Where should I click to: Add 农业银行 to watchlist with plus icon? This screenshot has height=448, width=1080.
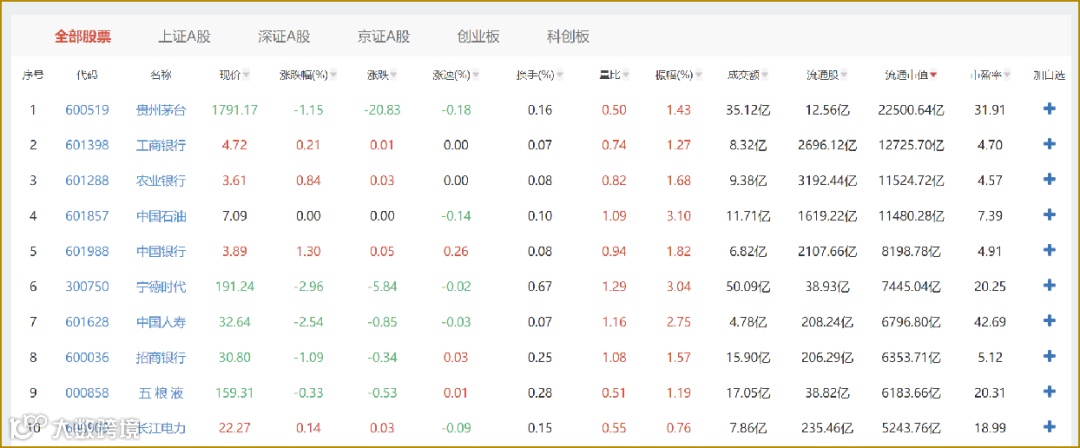[x=1050, y=179]
